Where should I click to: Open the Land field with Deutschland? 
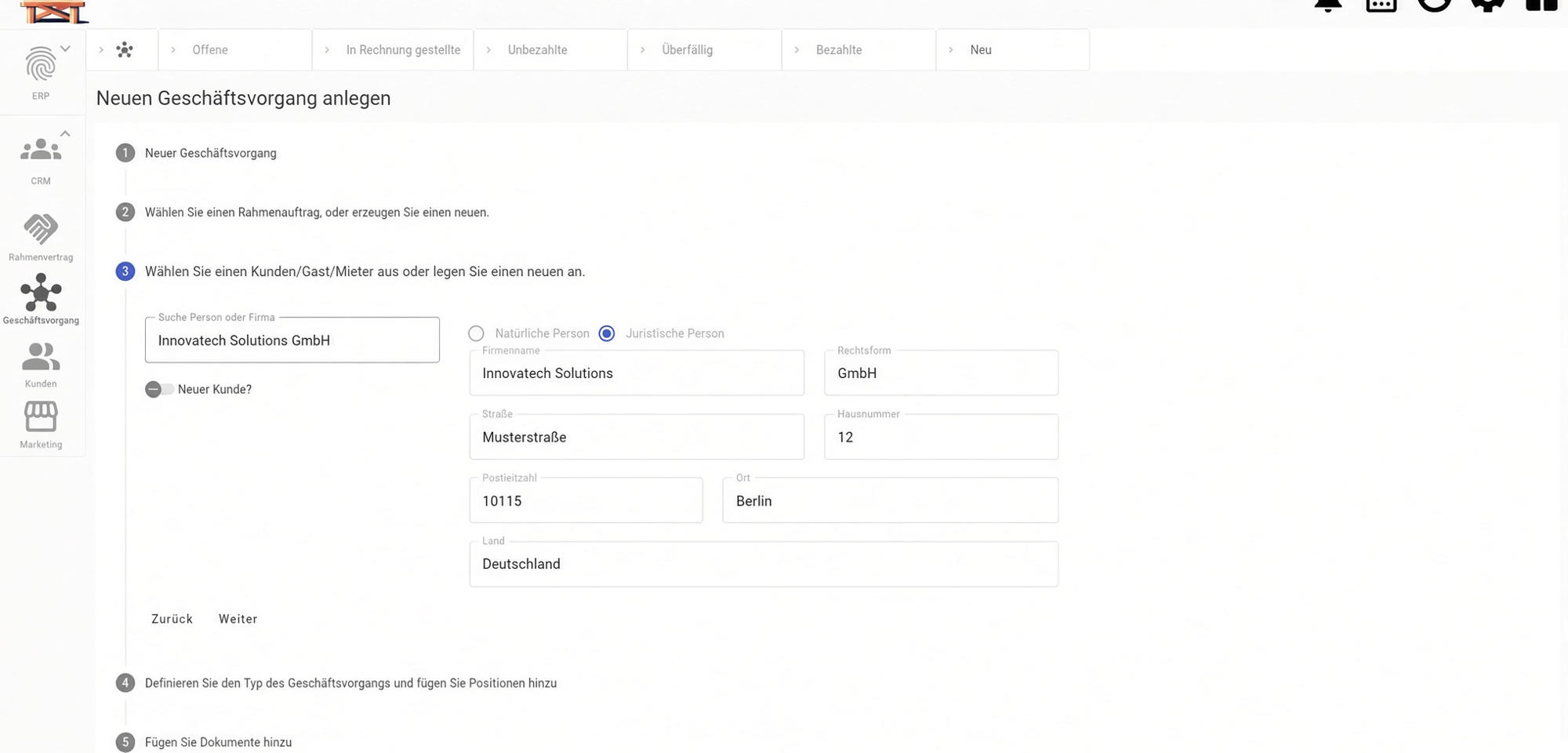[x=764, y=564]
